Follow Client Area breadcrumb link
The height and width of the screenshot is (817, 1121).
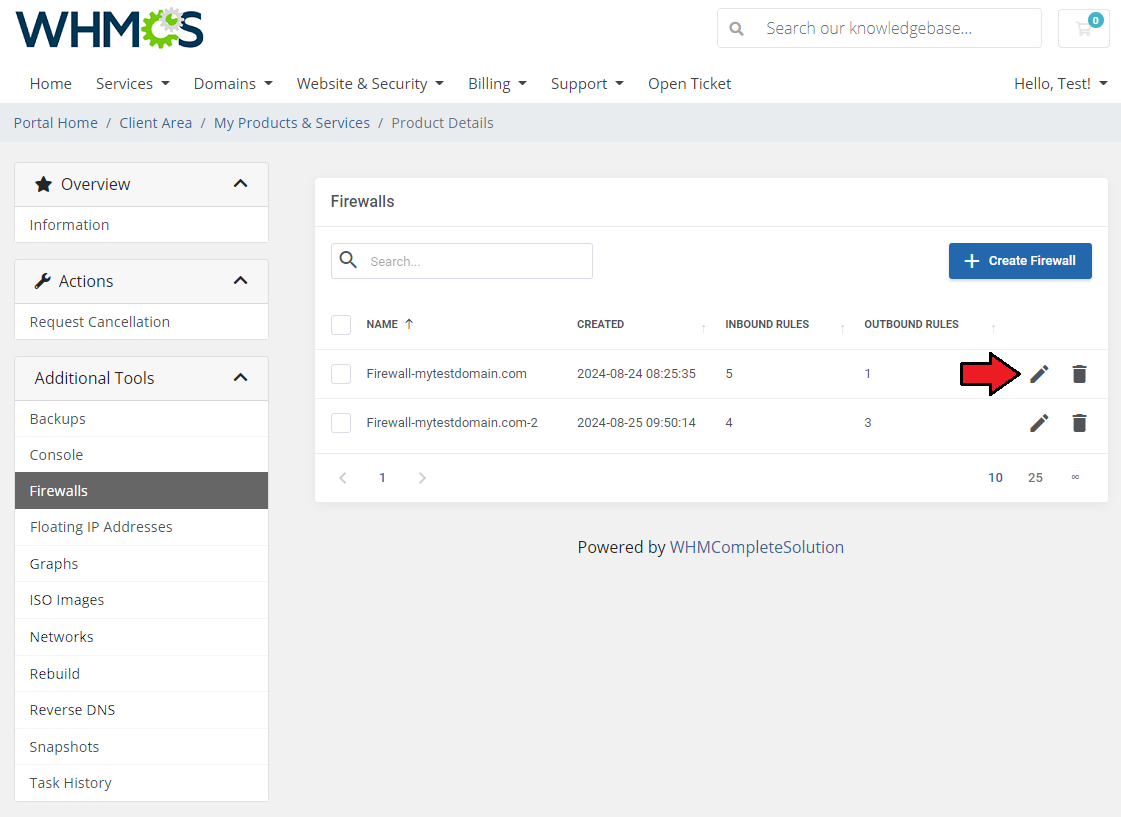[156, 123]
